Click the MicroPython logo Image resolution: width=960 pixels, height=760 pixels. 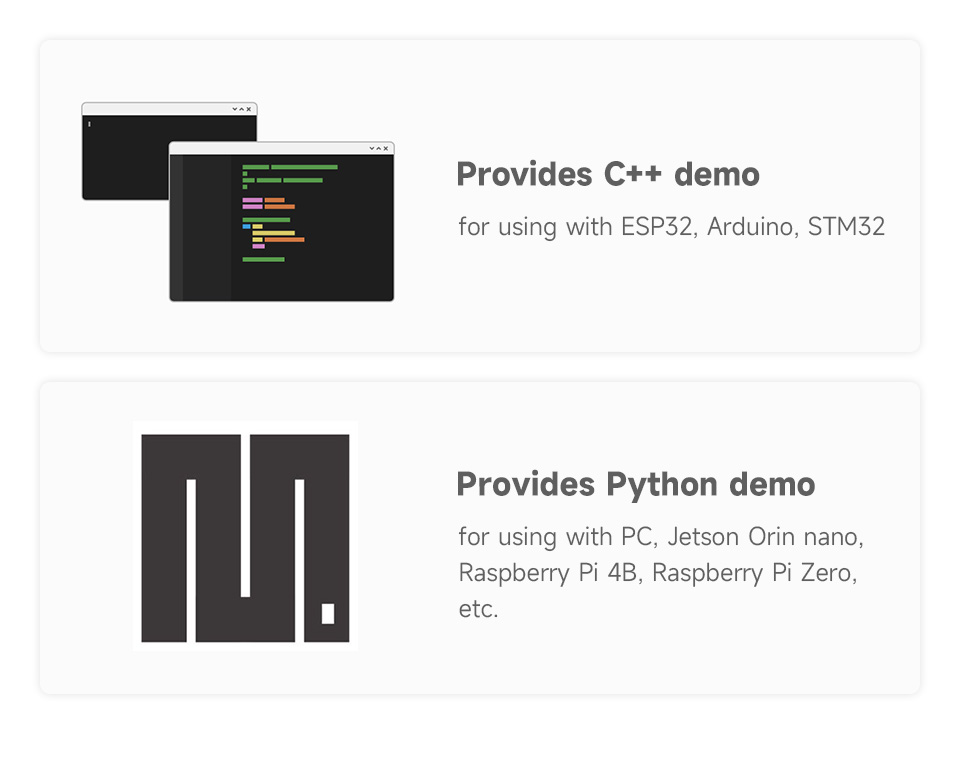[x=245, y=537]
